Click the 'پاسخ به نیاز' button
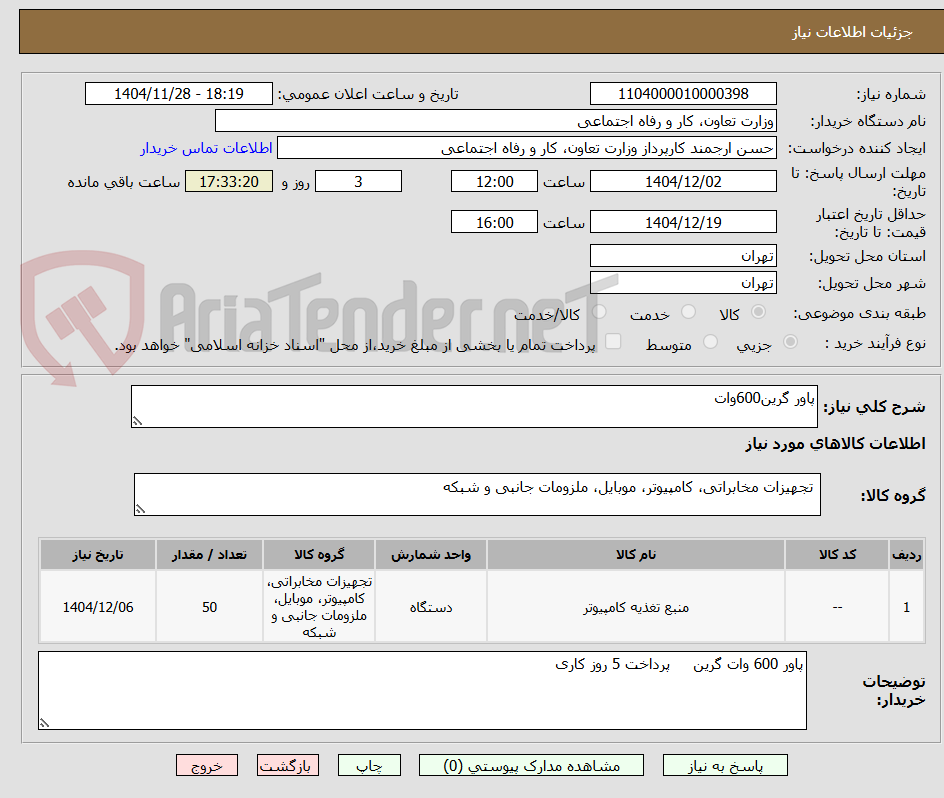Screen dimensions: 944x798 (x=725, y=765)
